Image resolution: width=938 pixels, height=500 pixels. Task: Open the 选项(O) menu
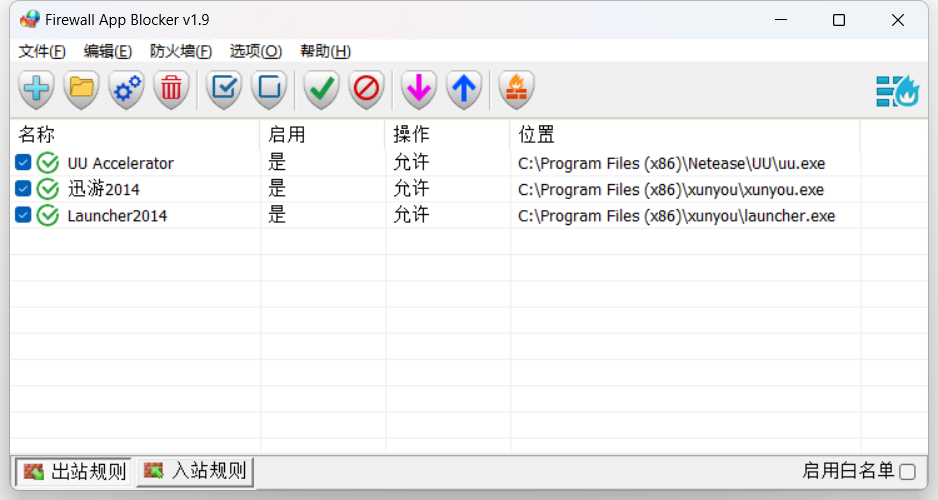tap(255, 51)
